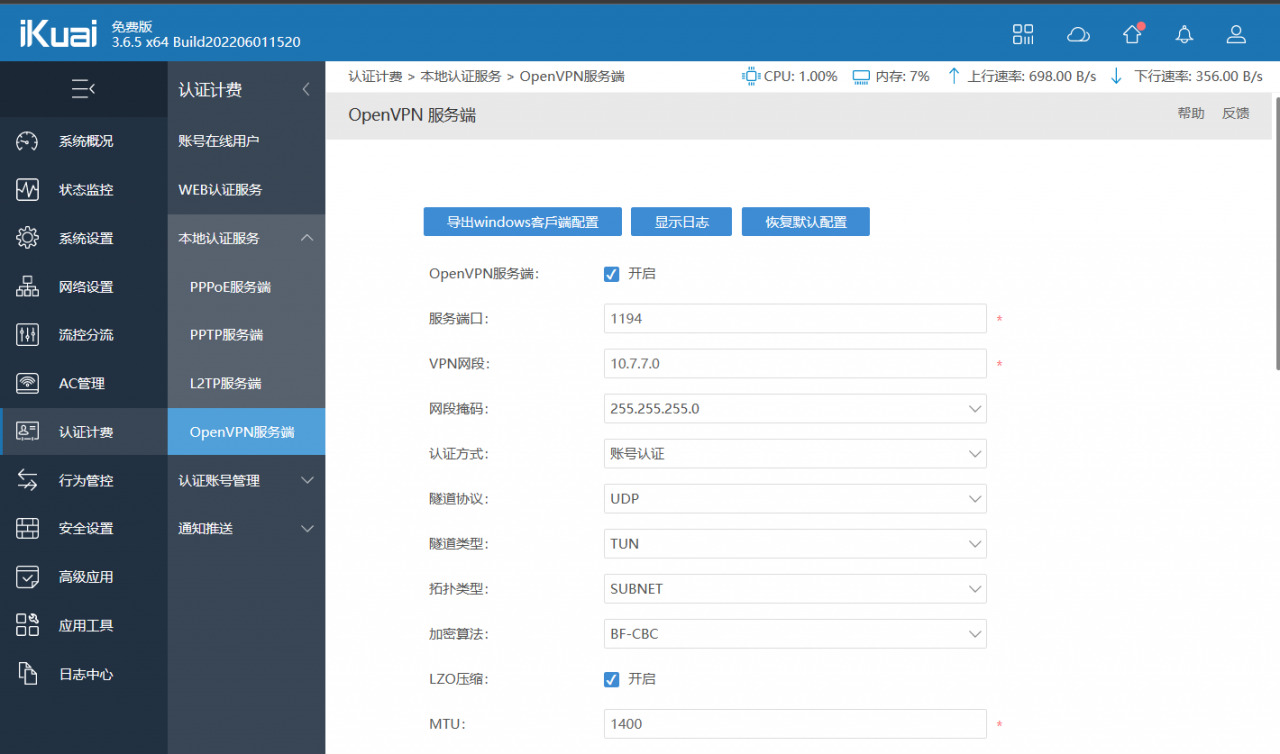The image size is (1280, 754).
Task: Click the 服务端口 field showing 1194
Action: coord(795,318)
